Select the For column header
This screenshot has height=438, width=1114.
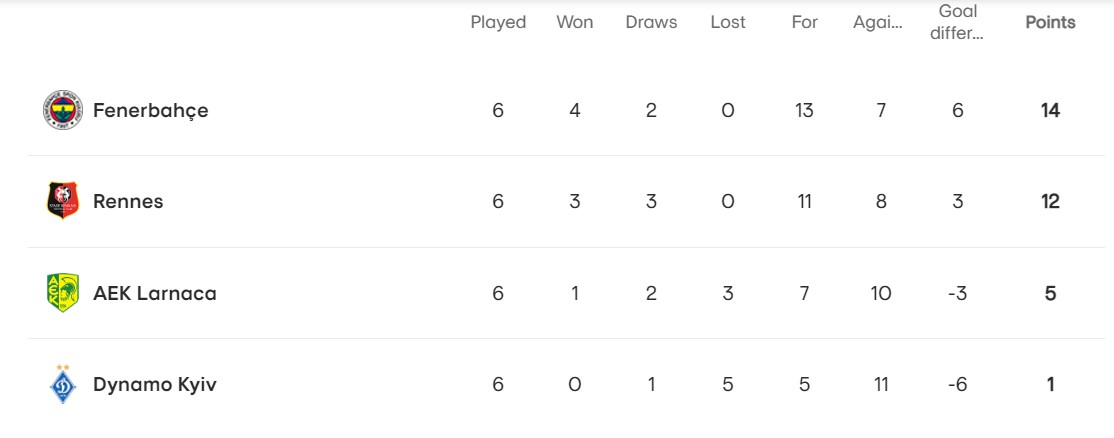pos(805,23)
